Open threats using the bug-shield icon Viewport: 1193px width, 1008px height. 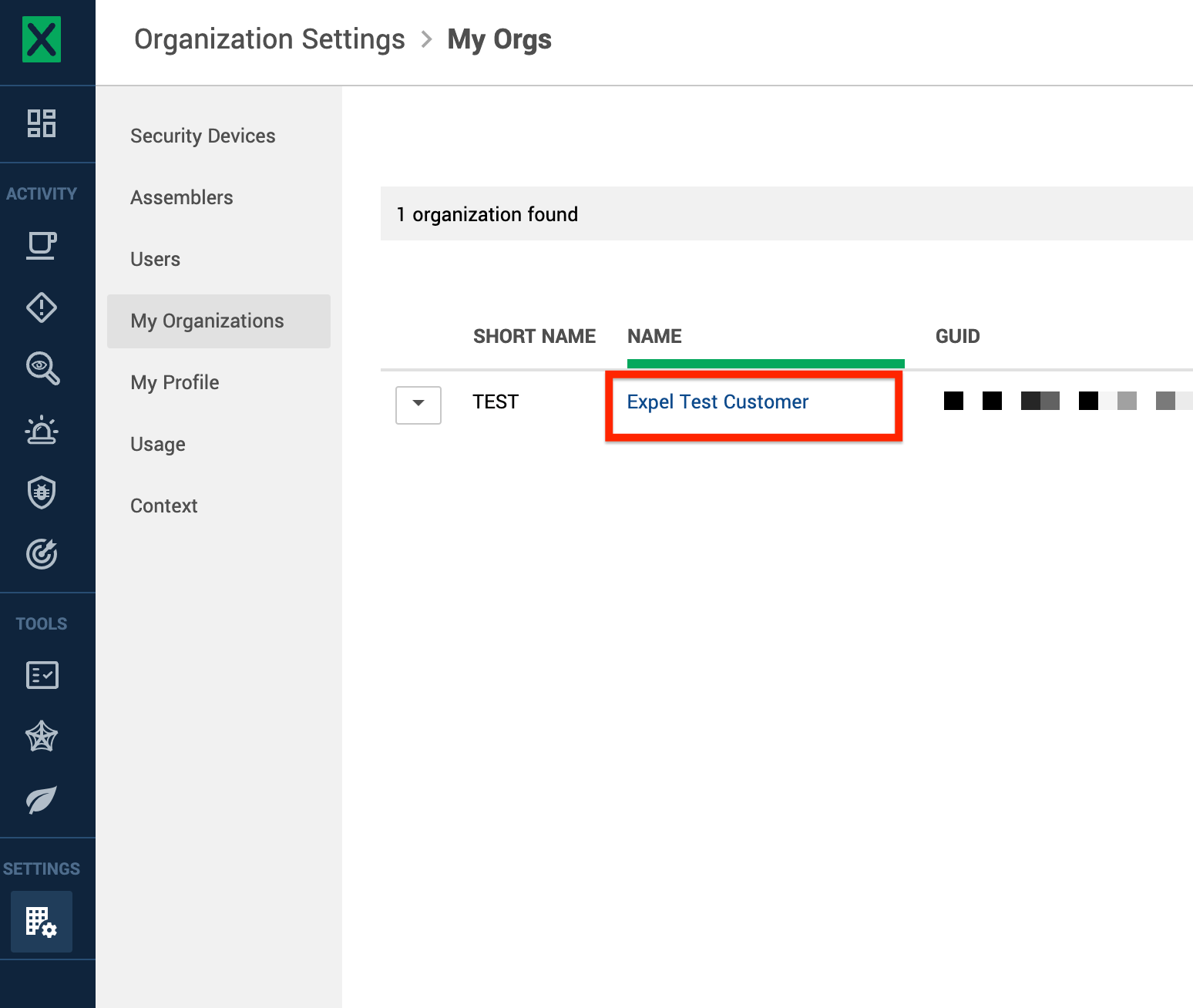tap(42, 492)
